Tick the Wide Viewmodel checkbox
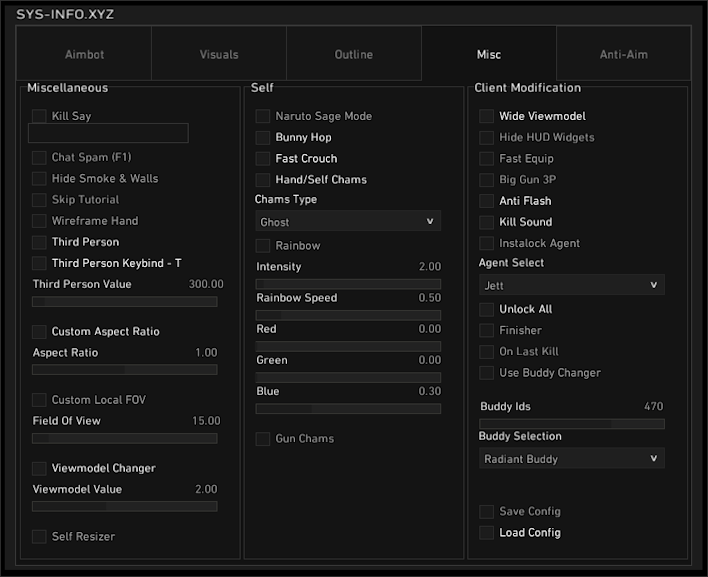This screenshot has width=708, height=577. 487,117
